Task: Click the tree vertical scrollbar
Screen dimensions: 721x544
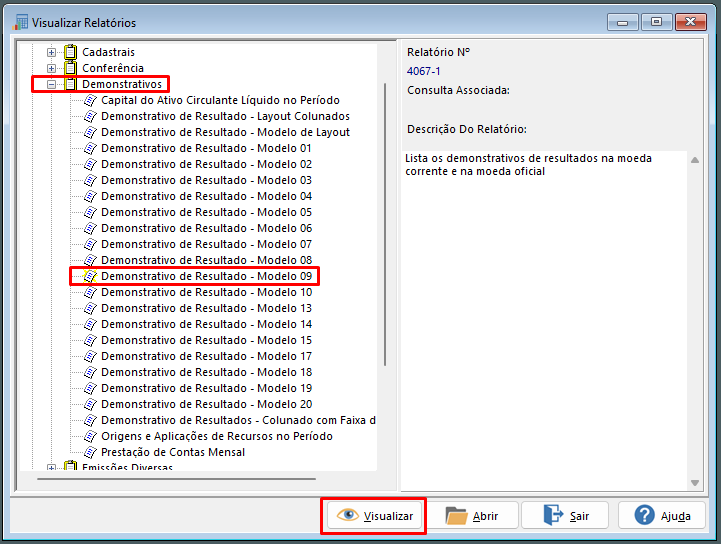Action: click(385, 224)
